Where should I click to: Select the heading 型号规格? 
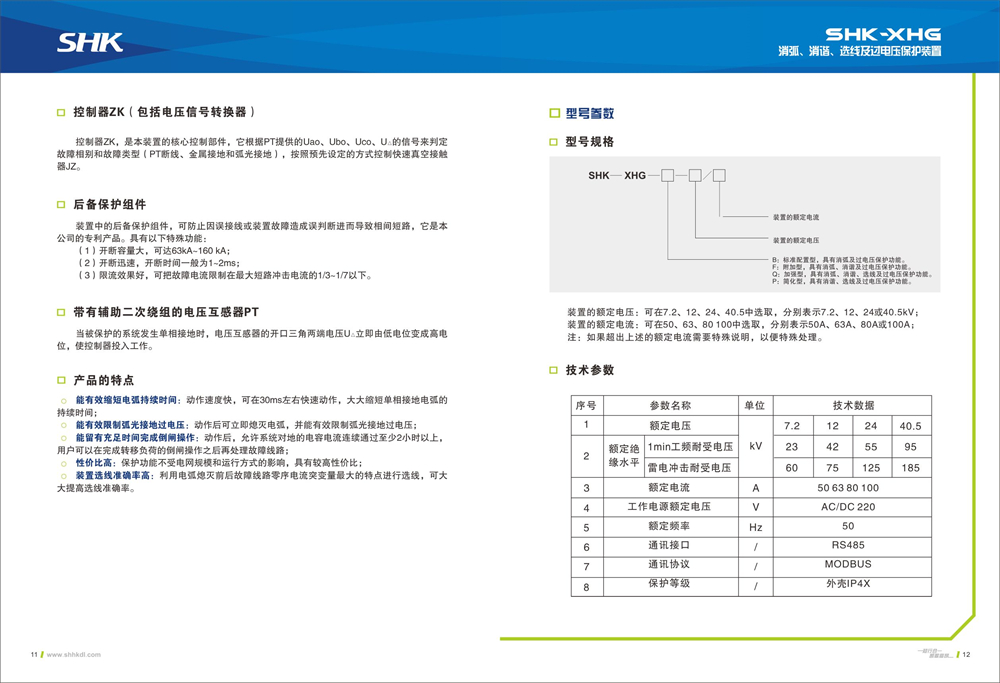[x=590, y=142]
